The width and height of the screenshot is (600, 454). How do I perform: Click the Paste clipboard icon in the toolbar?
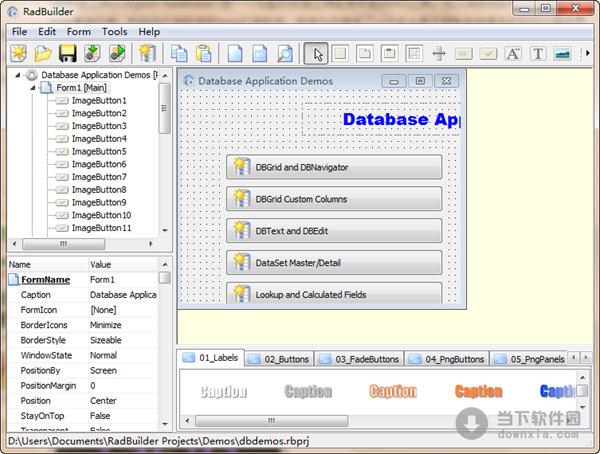[204, 53]
